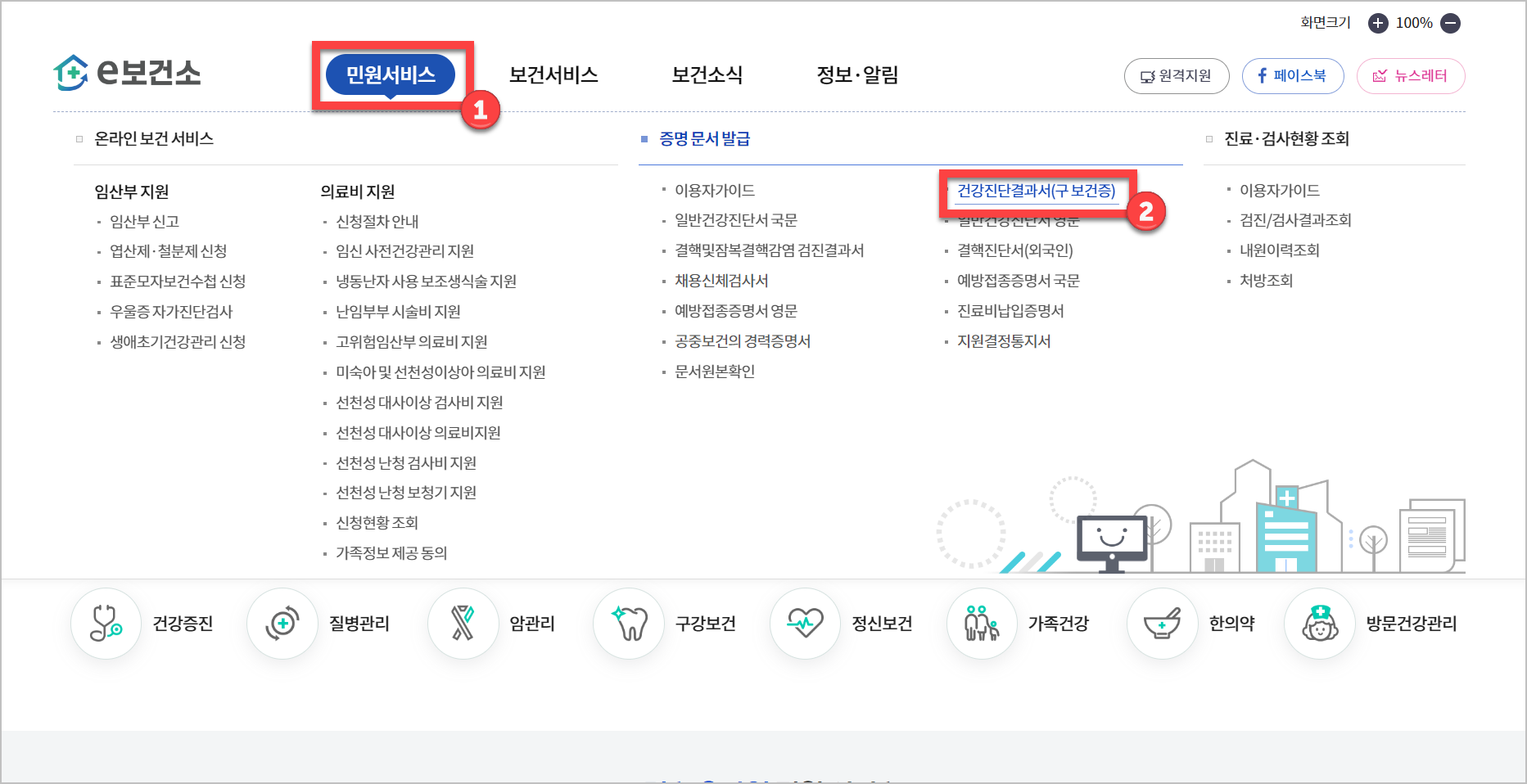Viewport: 1527px width, 784px height.
Task: Open 예방접종증명서 국문 link
Action: click(x=1019, y=281)
